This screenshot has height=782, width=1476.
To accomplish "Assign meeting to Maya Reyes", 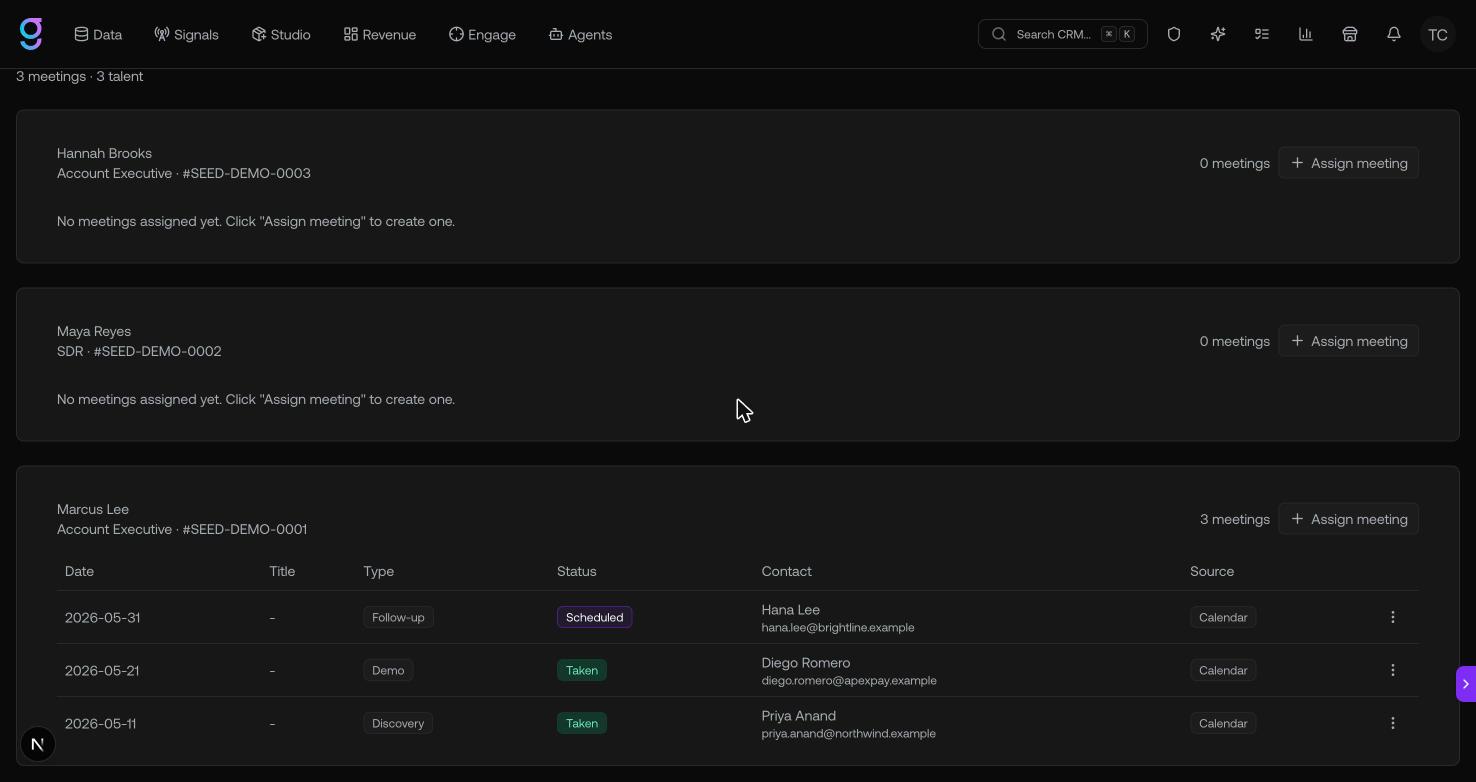I will (x=1348, y=341).
